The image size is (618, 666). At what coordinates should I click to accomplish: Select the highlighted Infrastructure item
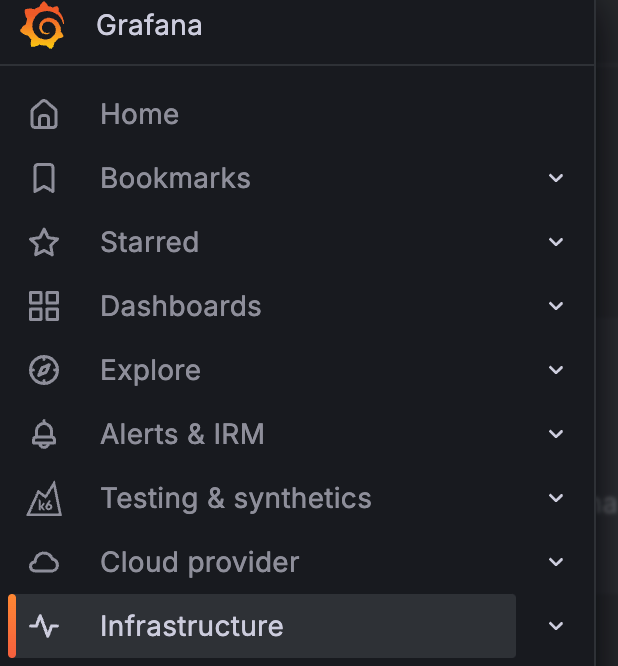point(191,626)
